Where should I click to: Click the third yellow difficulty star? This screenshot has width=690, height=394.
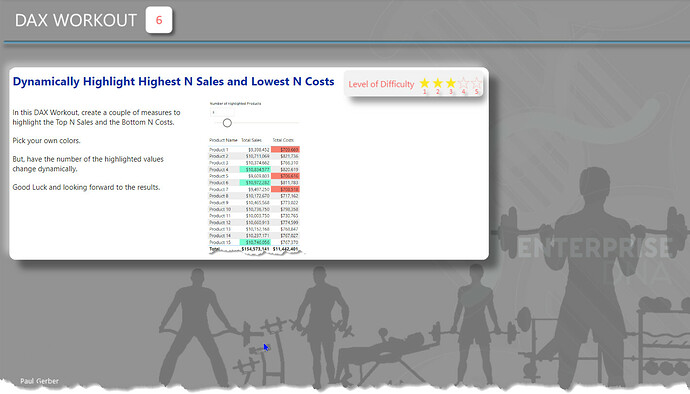(x=451, y=83)
